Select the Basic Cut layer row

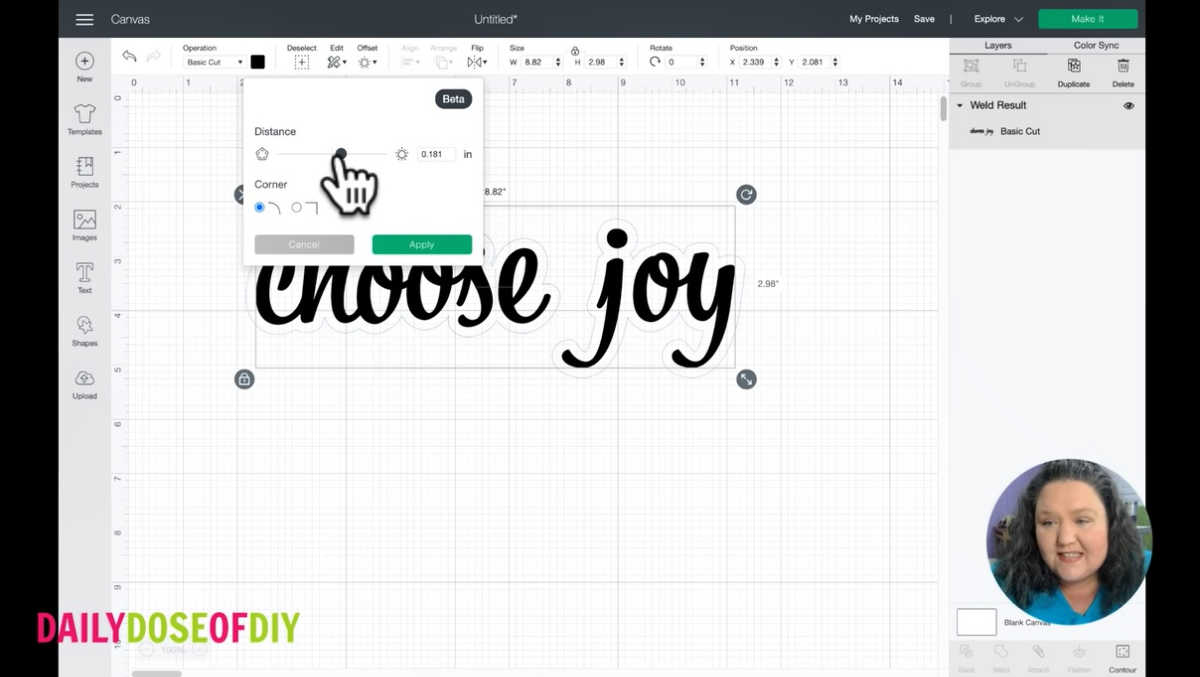pyautogui.click(x=1047, y=131)
